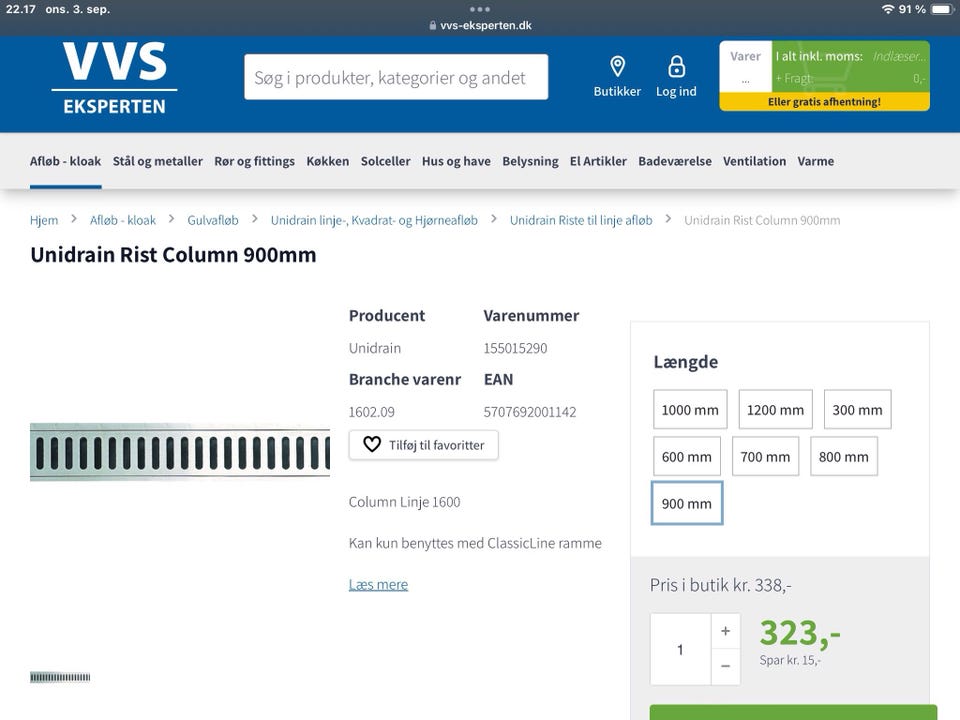
Task: Open Rør og fittings menu
Action: 254,161
